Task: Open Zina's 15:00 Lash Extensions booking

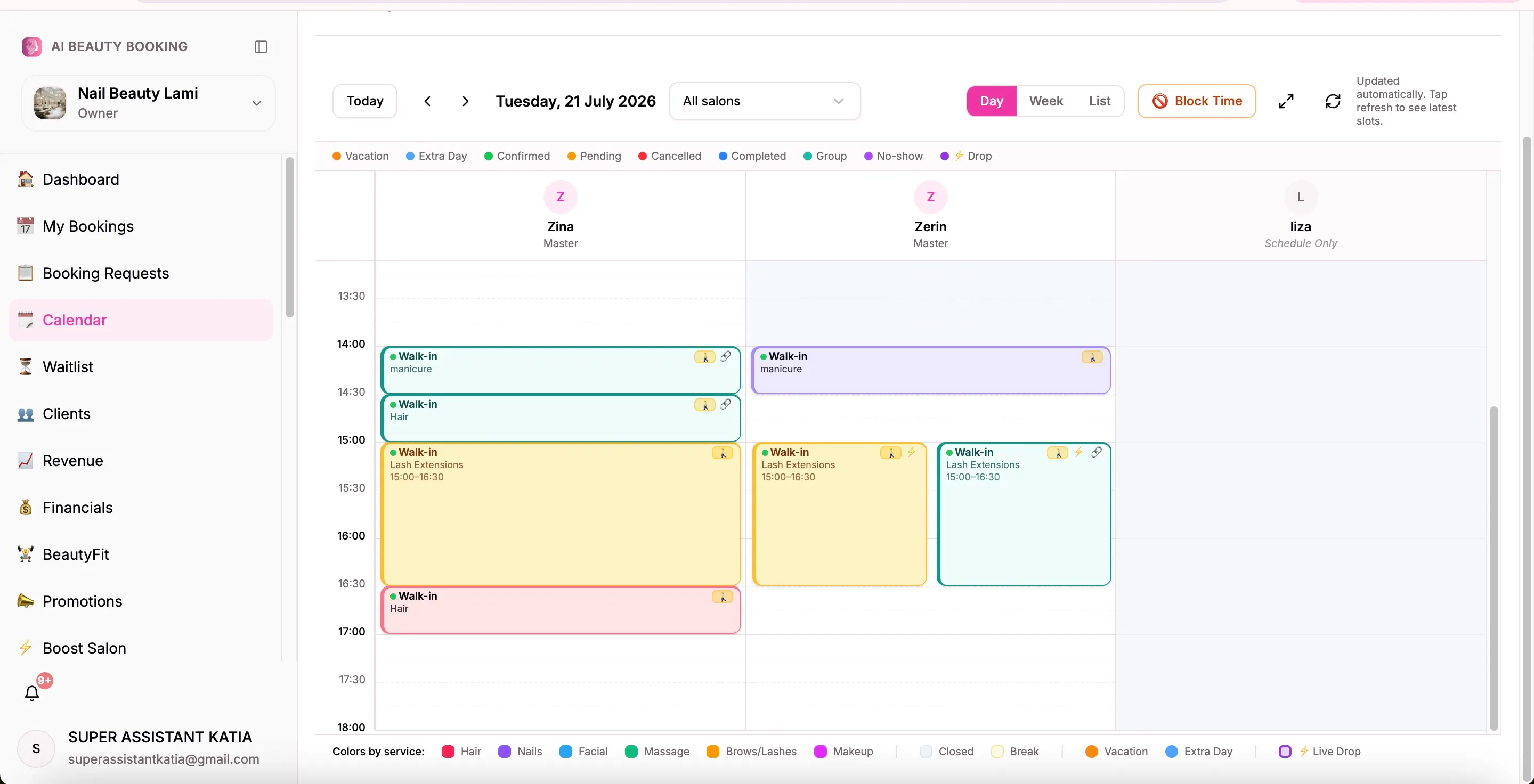Action: [561, 514]
